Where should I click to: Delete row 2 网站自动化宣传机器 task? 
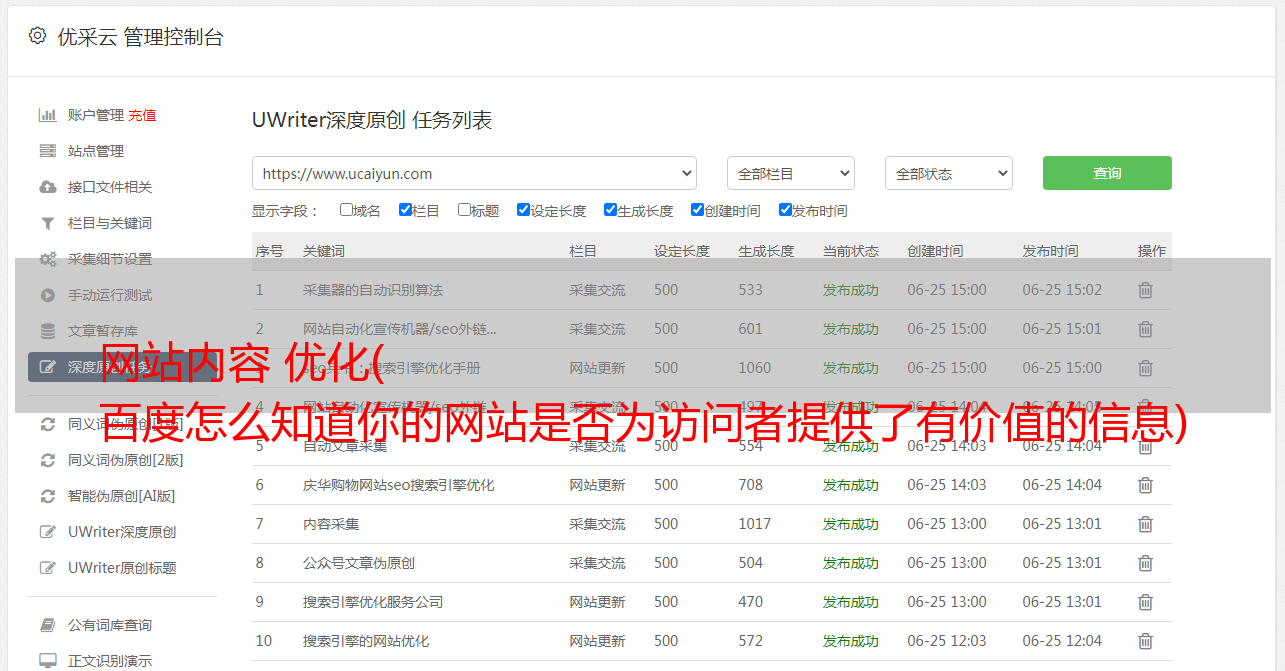pos(1146,329)
